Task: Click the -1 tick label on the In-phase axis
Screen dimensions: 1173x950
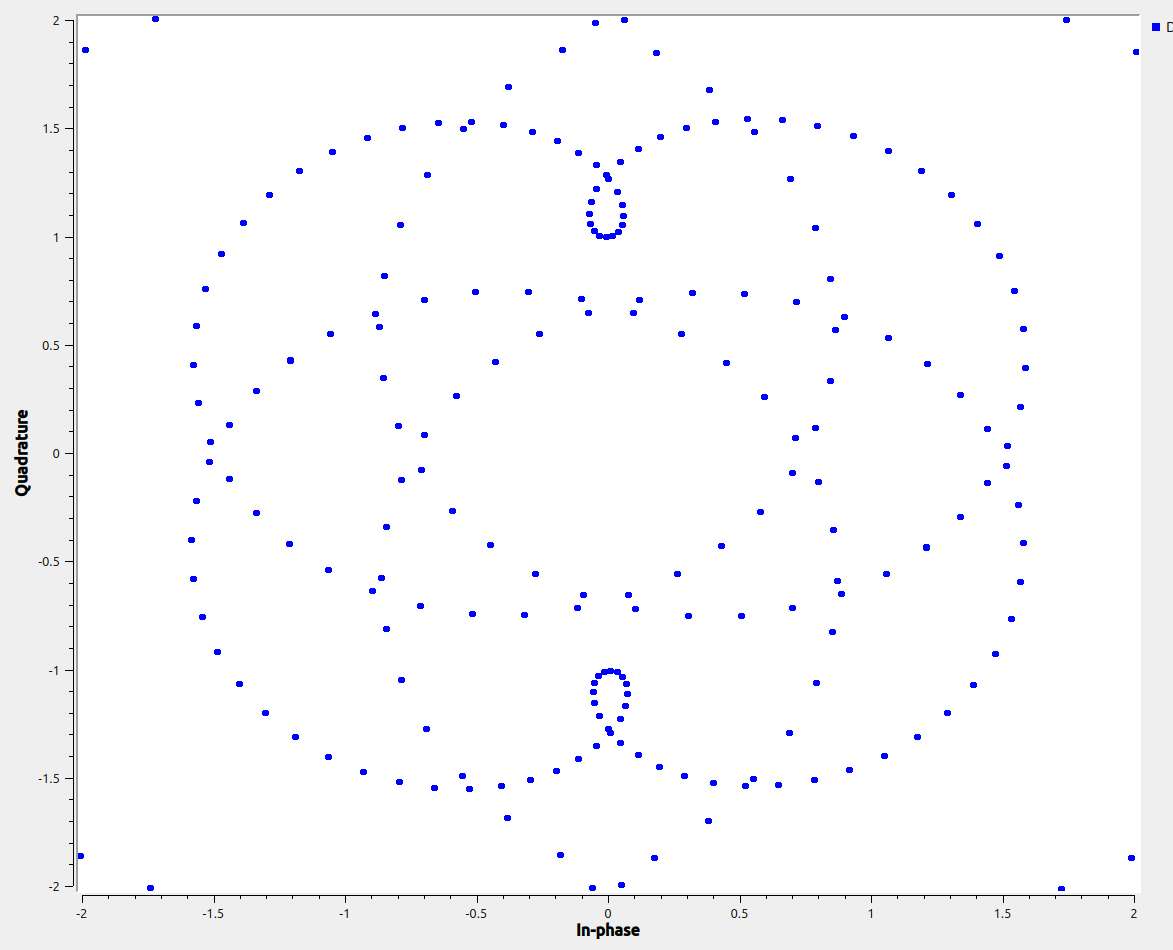Action: coord(344,913)
